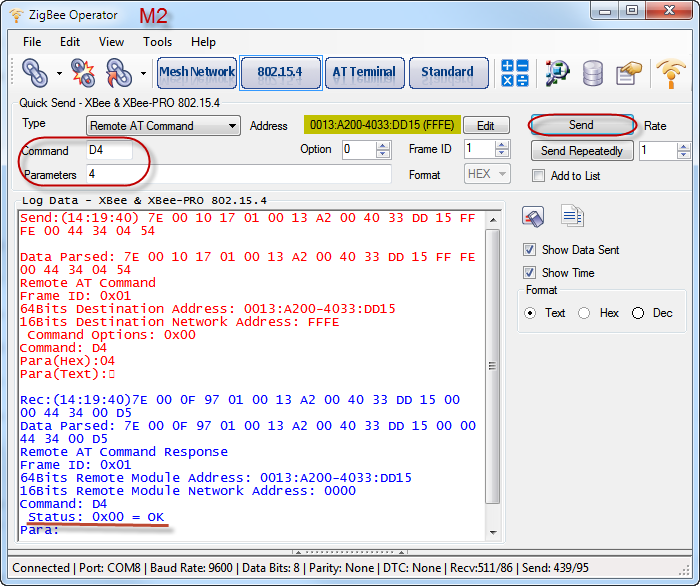Screen dimensions: 700x586
Task: Click the Frame ID value field
Action: click(x=480, y=149)
